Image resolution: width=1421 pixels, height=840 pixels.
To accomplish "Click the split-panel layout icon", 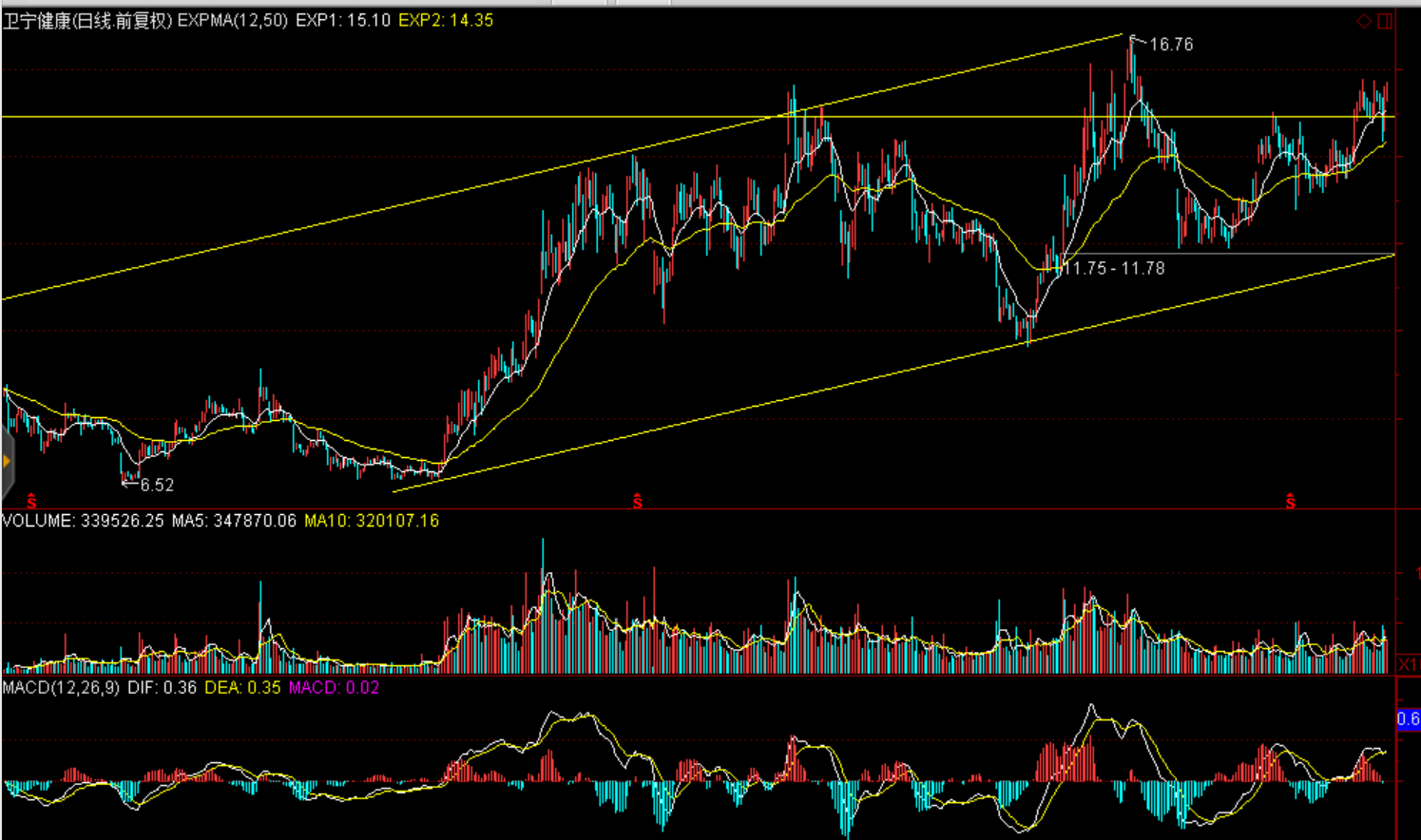I will (x=1385, y=21).
